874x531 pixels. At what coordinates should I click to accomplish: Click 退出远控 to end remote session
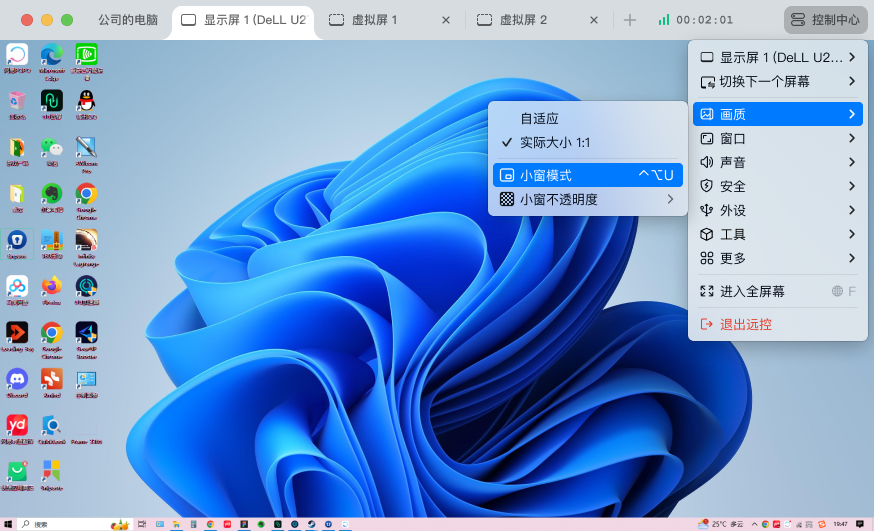pyautogui.click(x=778, y=324)
